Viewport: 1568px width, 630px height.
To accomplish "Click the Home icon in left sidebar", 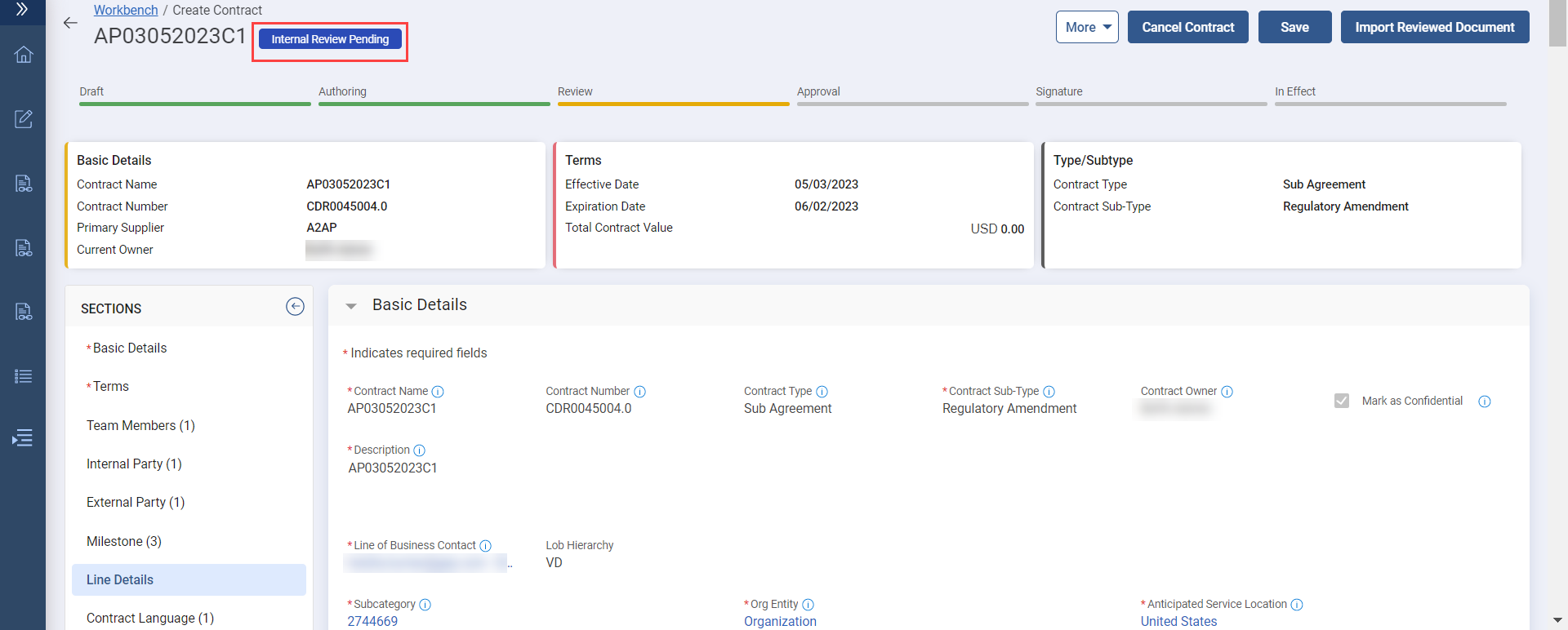I will [24, 55].
